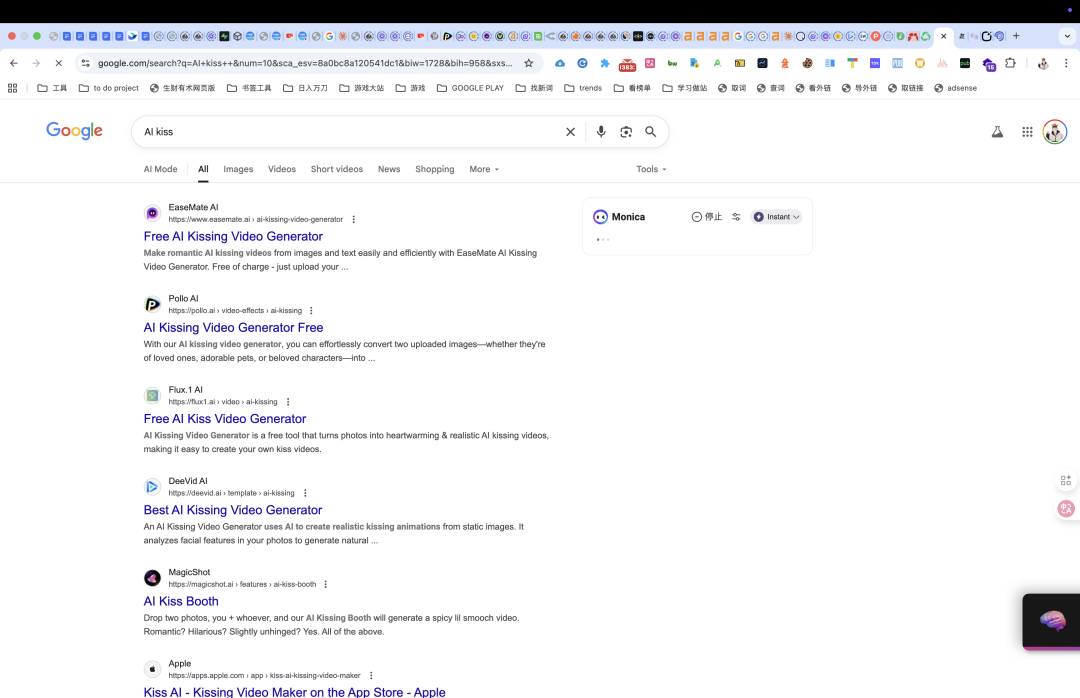This screenshot has width=1080, height=698.
Task: Open more options for MagicShot result
Action: point(326,584)
